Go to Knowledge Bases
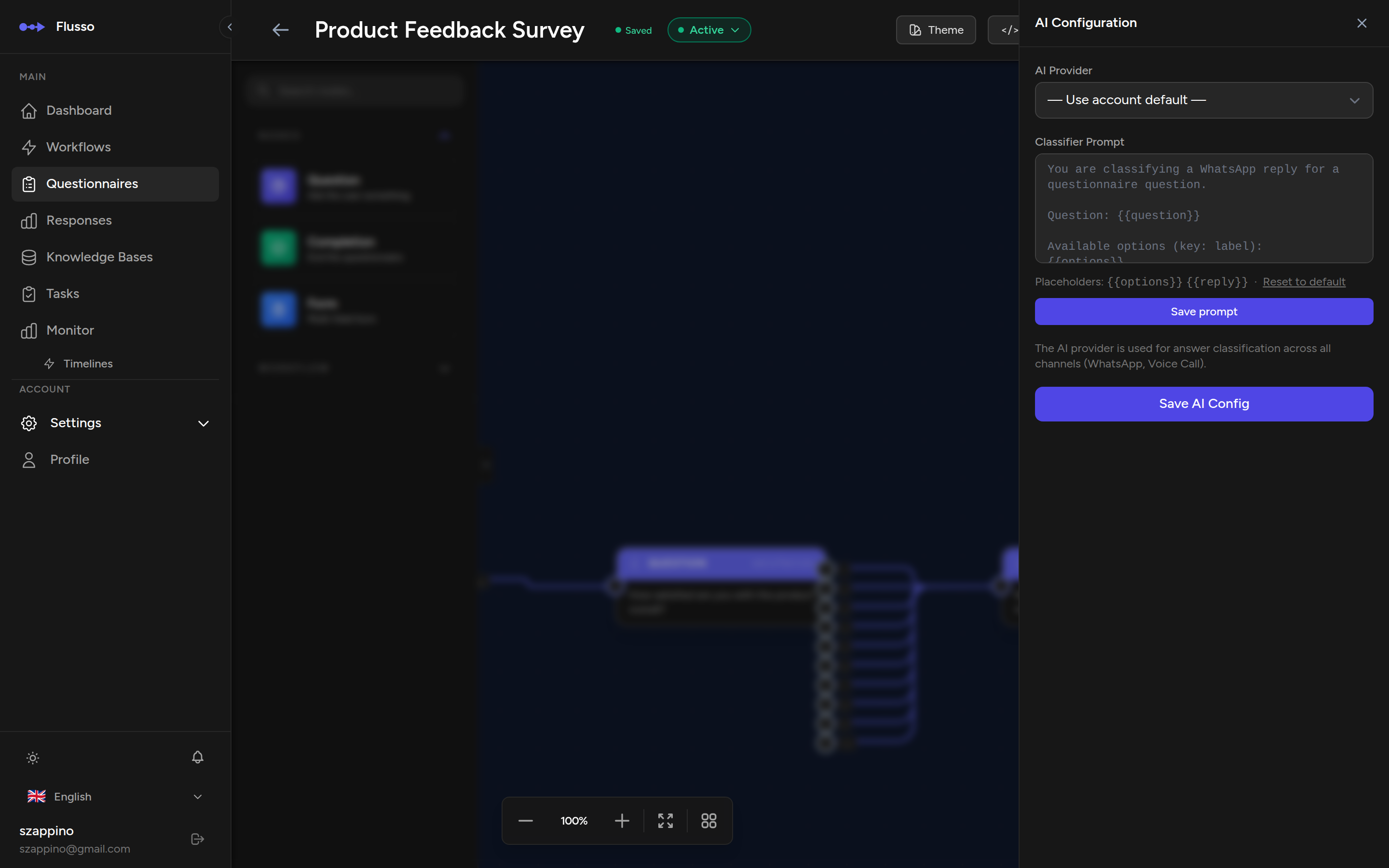This screenshot has height=868, width=1389. [x=115, y=257]
